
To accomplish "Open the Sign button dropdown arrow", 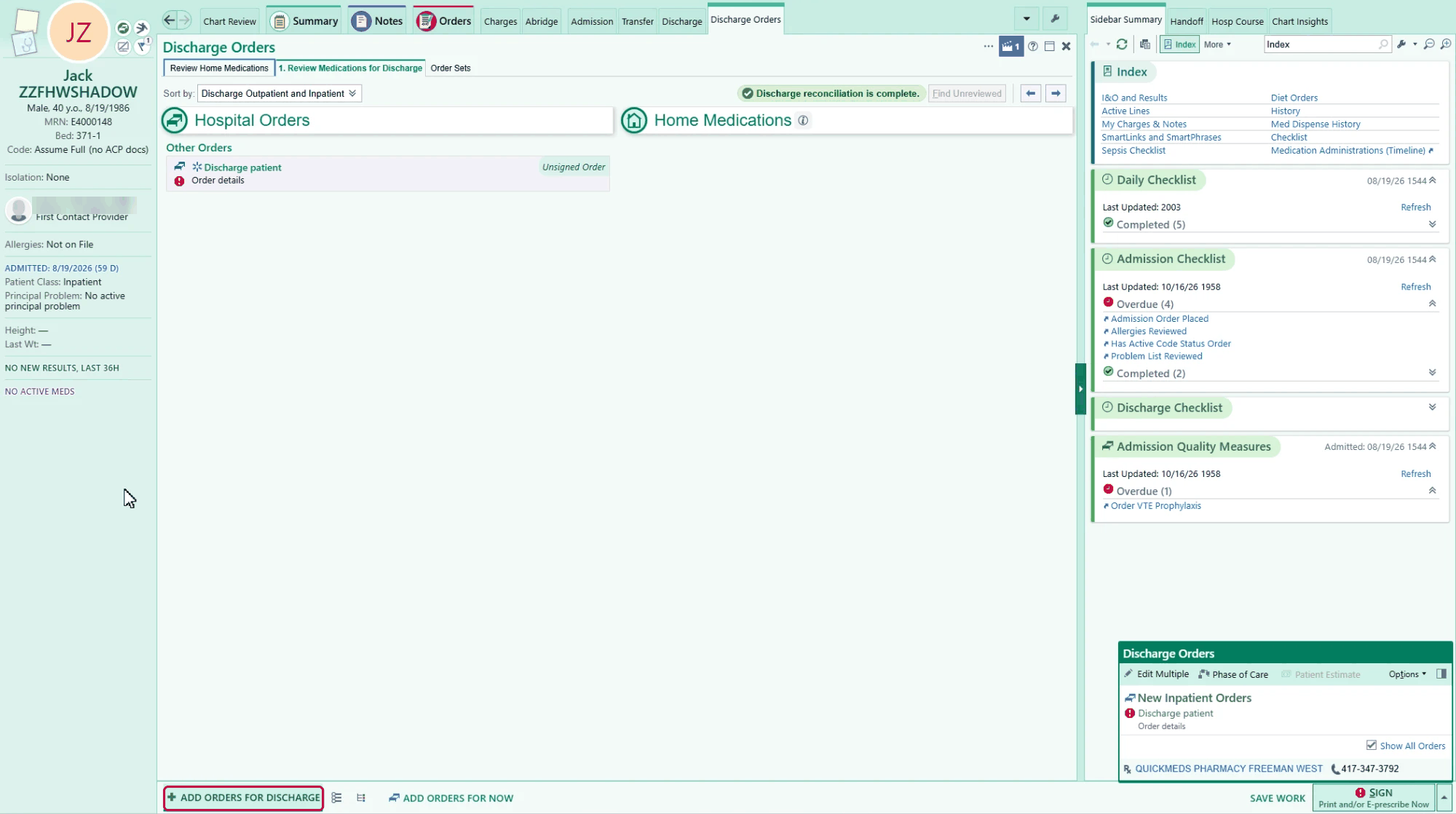I will pyautogui.click(x=1444, y=797).
